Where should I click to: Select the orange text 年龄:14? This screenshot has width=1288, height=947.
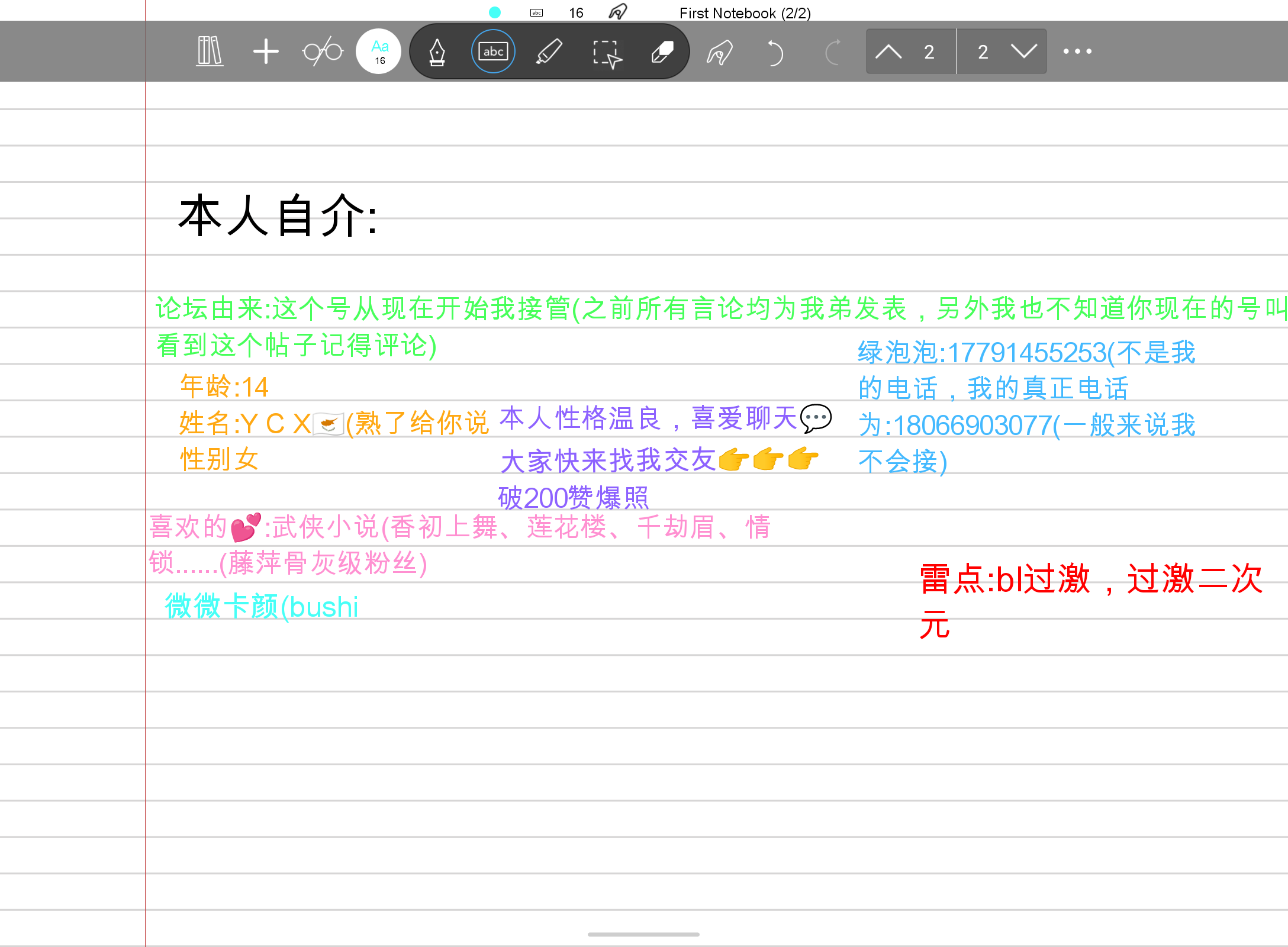(x=224, y=387)
